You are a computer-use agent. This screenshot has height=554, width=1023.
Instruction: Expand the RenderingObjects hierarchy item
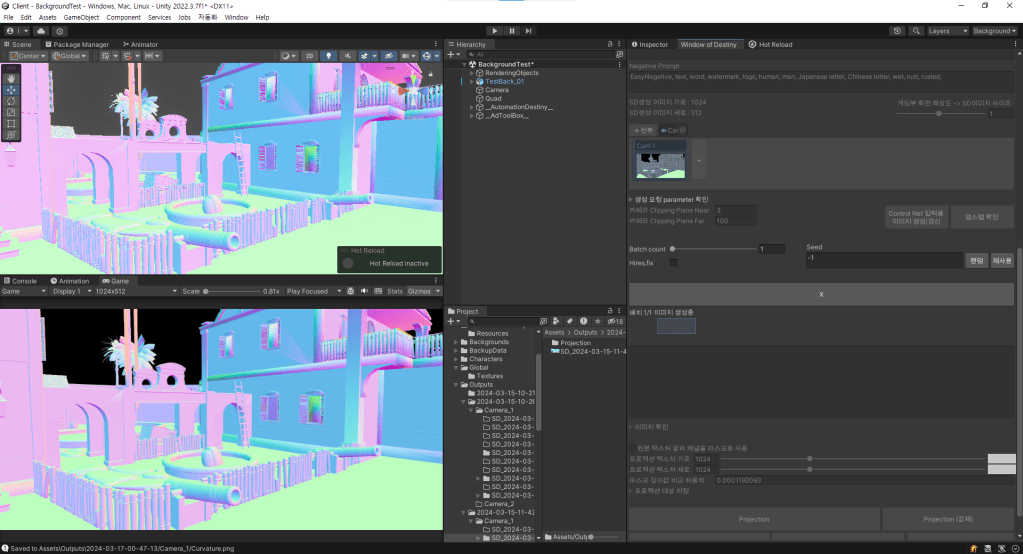coord(471,73)
